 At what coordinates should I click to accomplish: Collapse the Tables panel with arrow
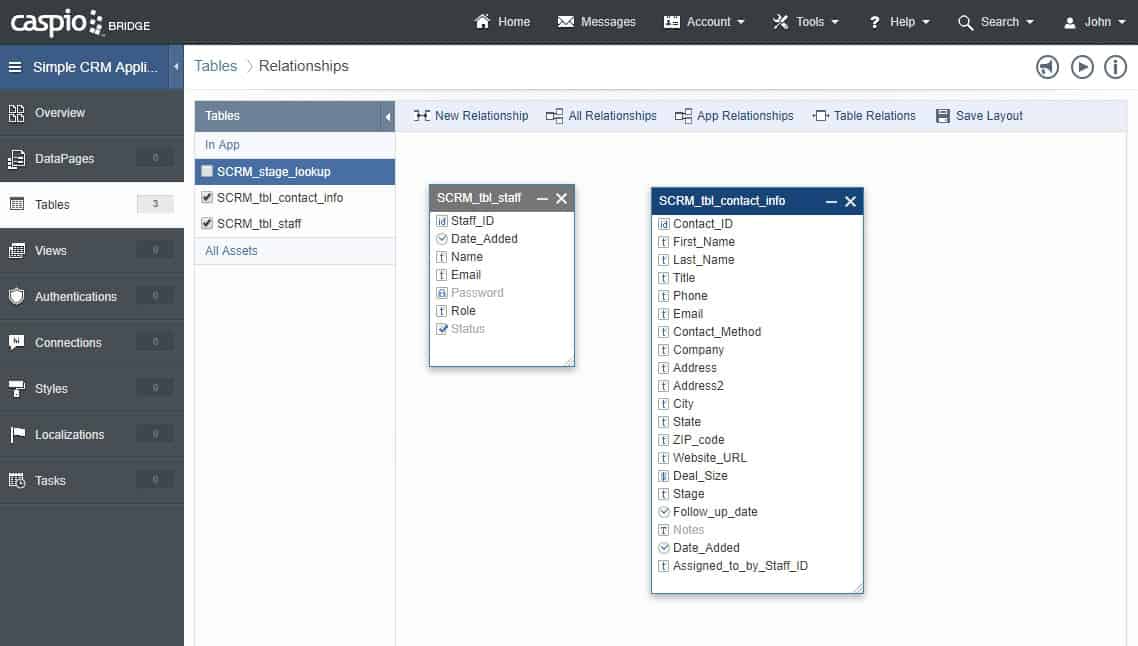pyautogui.click(x=388, y=117)
